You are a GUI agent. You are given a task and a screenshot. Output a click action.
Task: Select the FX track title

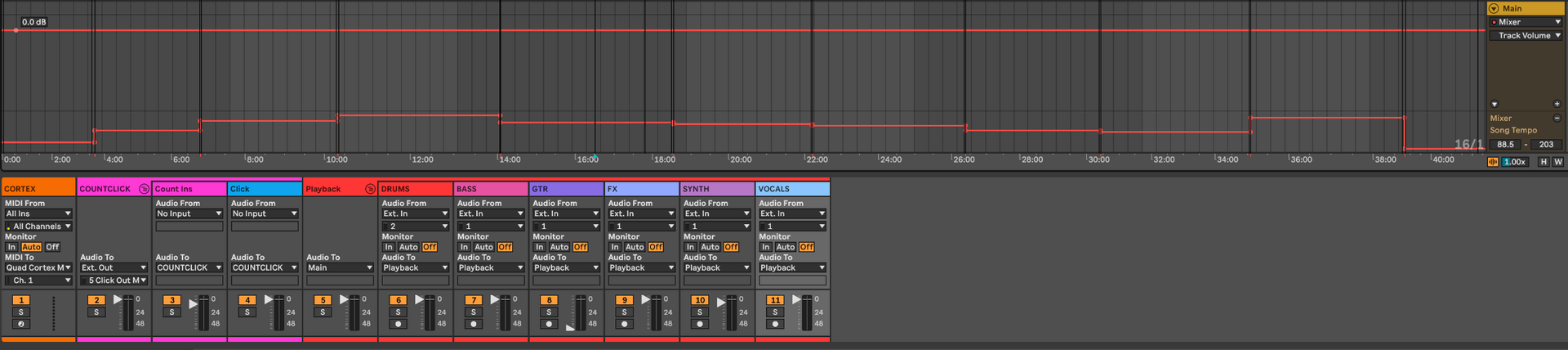641,189
